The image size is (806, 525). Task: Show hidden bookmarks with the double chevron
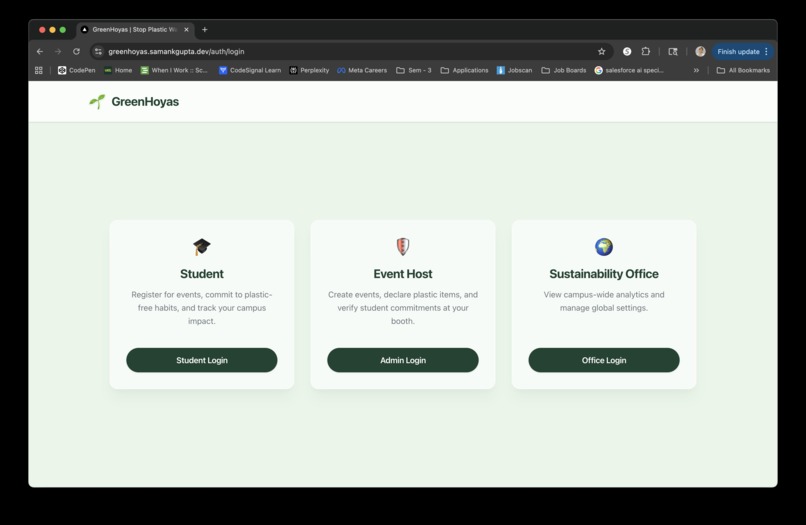click(696, 70)
